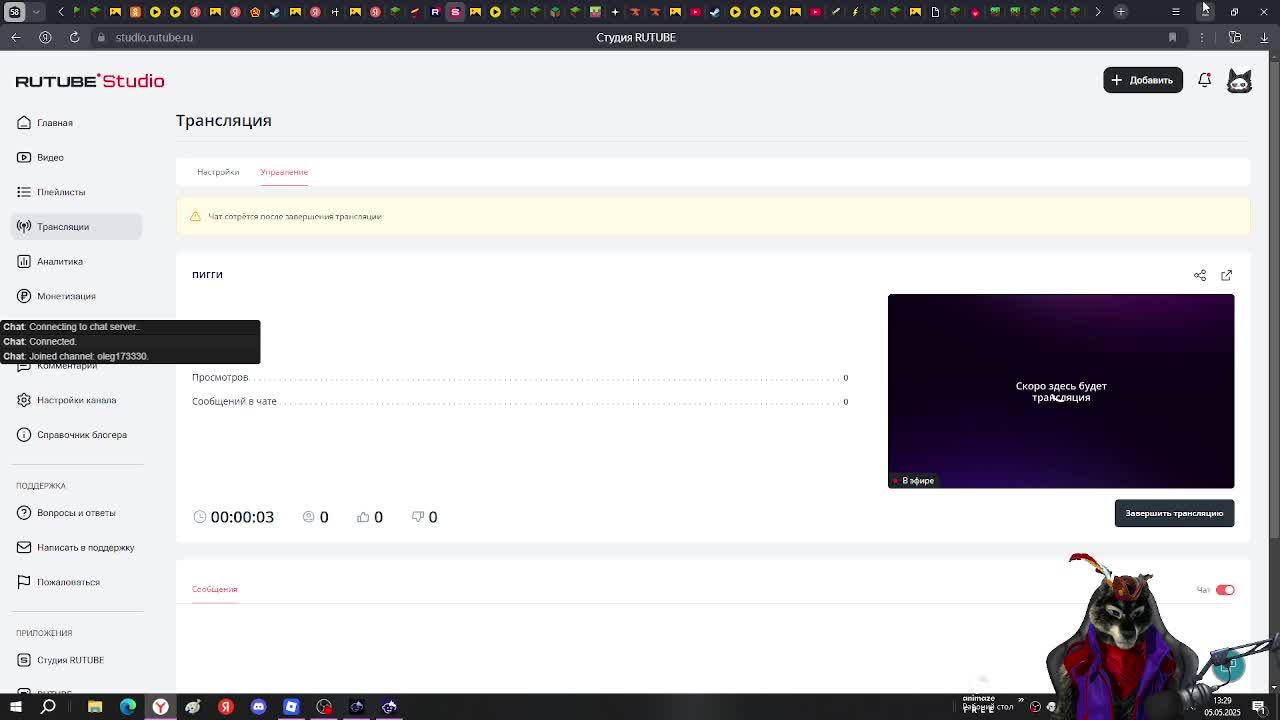Click the Пожаловаться flag icon
The image size is (1280, 720).
(24, 582)
